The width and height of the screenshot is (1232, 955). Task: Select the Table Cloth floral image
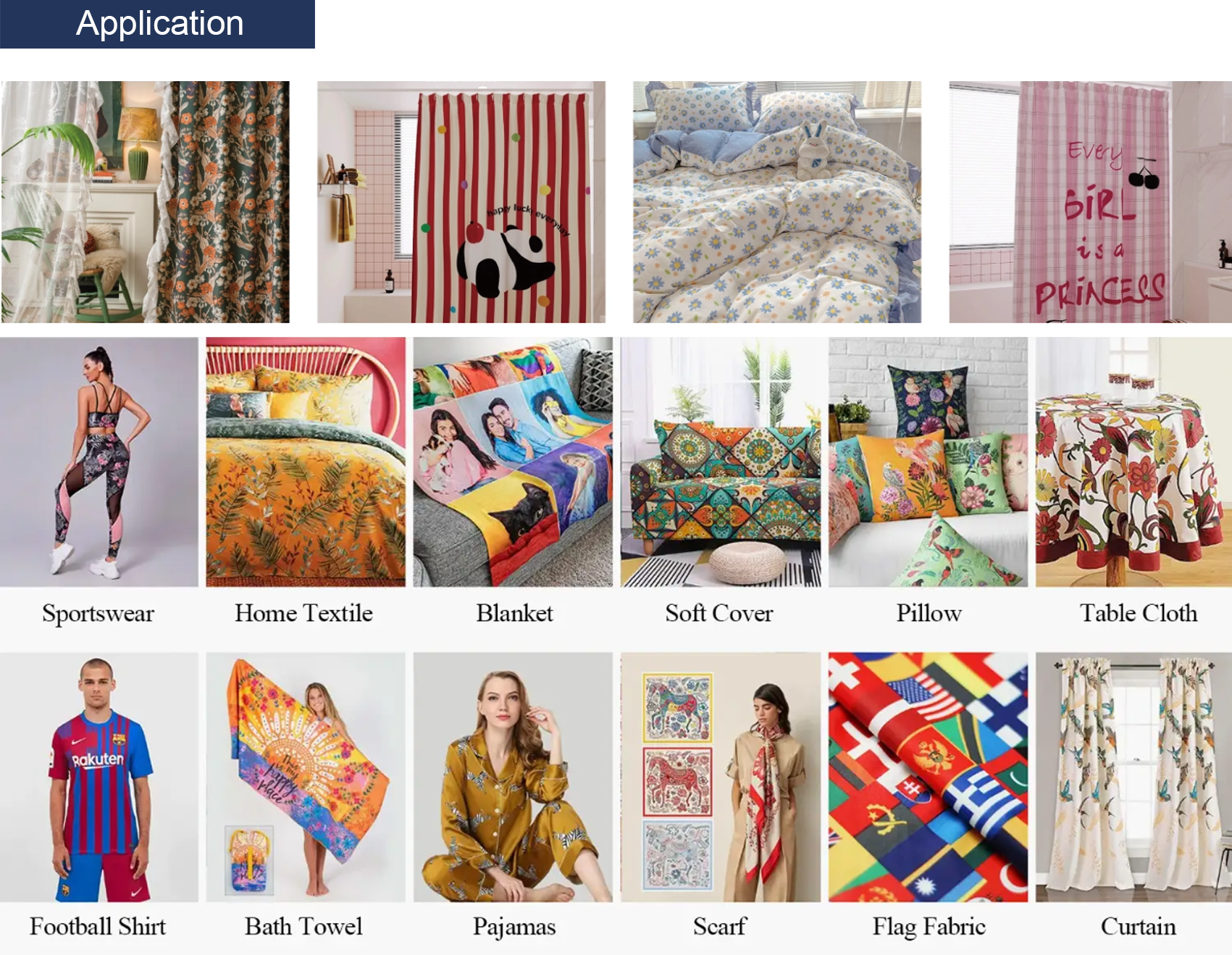click(1133, 462)
